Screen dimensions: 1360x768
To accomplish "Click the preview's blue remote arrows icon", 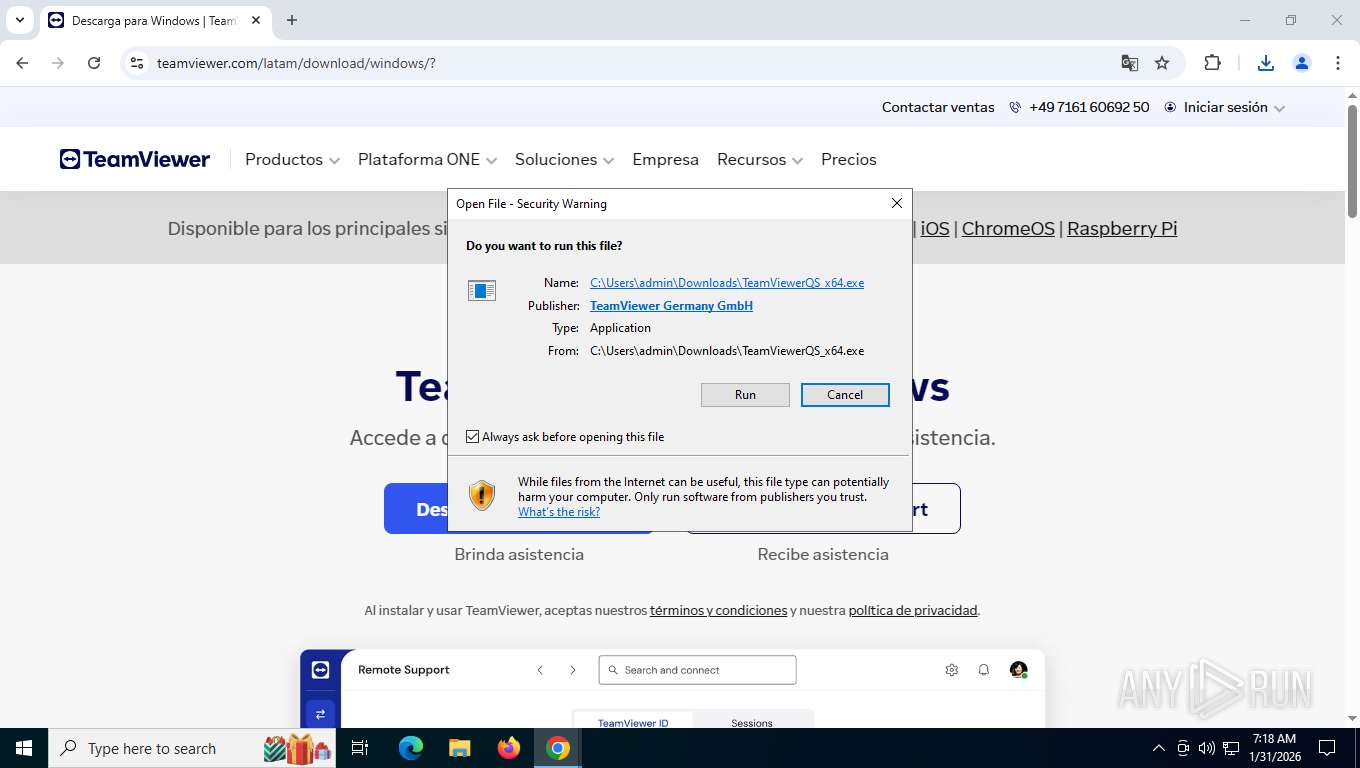I will pos(321,714).
